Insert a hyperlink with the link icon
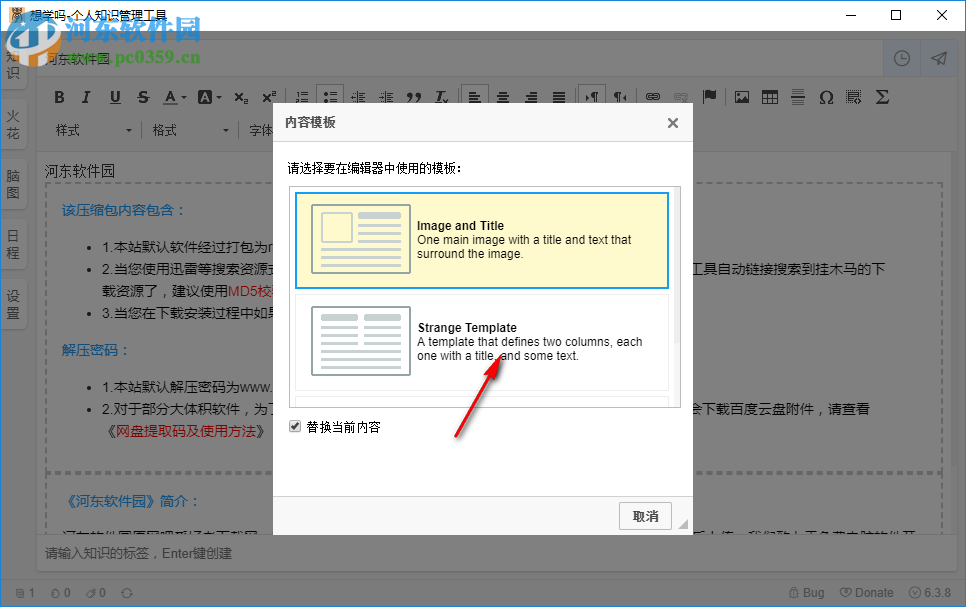This screenshot has width=966, height=607. point(652,97)
